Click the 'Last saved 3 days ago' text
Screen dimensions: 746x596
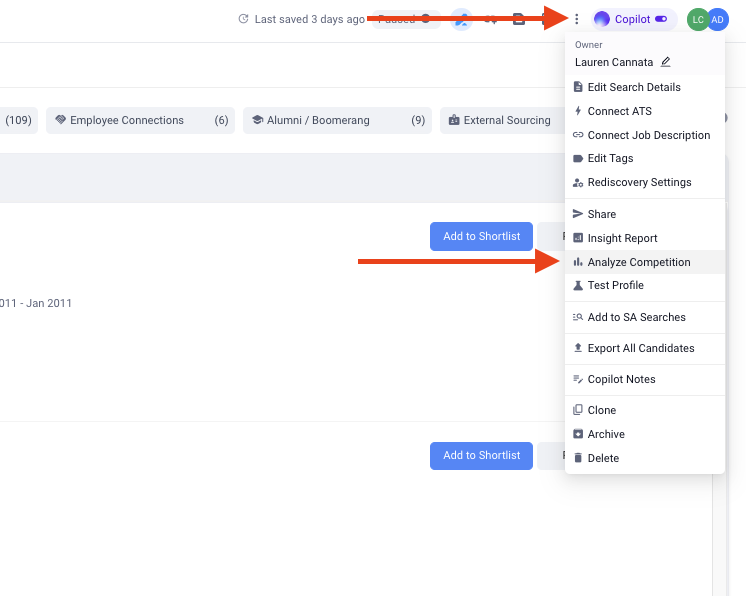point(310,19)
